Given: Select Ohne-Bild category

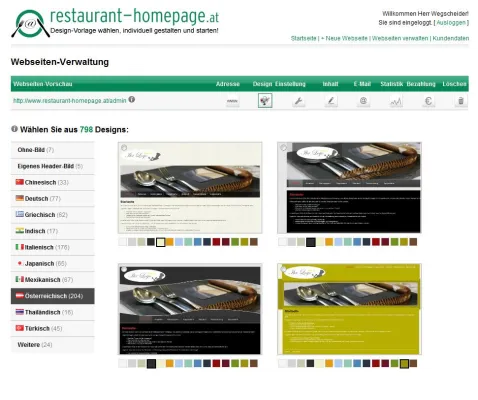Looking at the screenshot, I should point(53,150).
